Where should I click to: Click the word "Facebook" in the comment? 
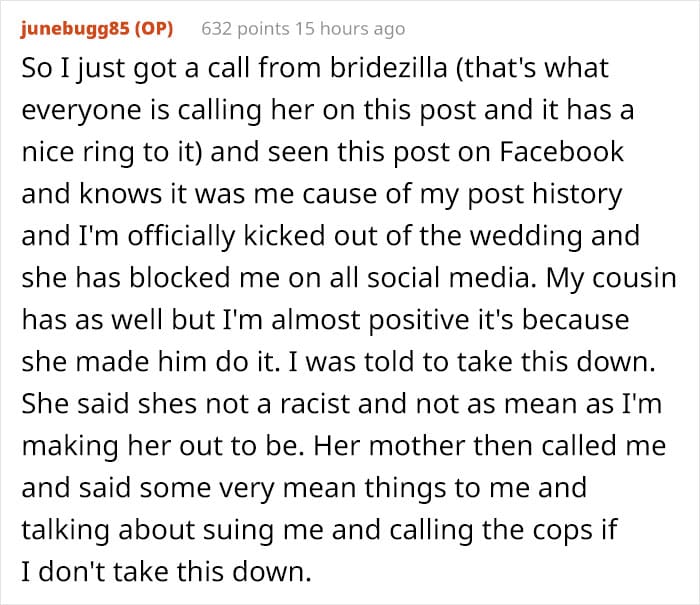pyautogui.click(x=559, y=152)
